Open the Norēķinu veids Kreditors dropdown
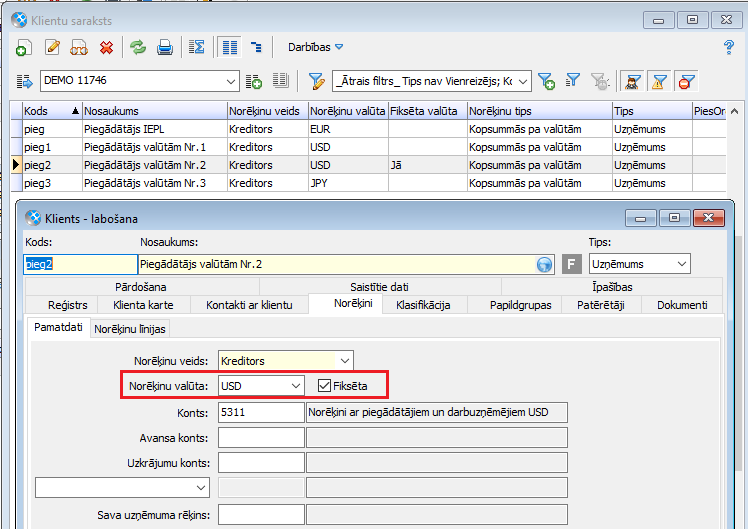 pyautogui.click(x=345, y=361)
